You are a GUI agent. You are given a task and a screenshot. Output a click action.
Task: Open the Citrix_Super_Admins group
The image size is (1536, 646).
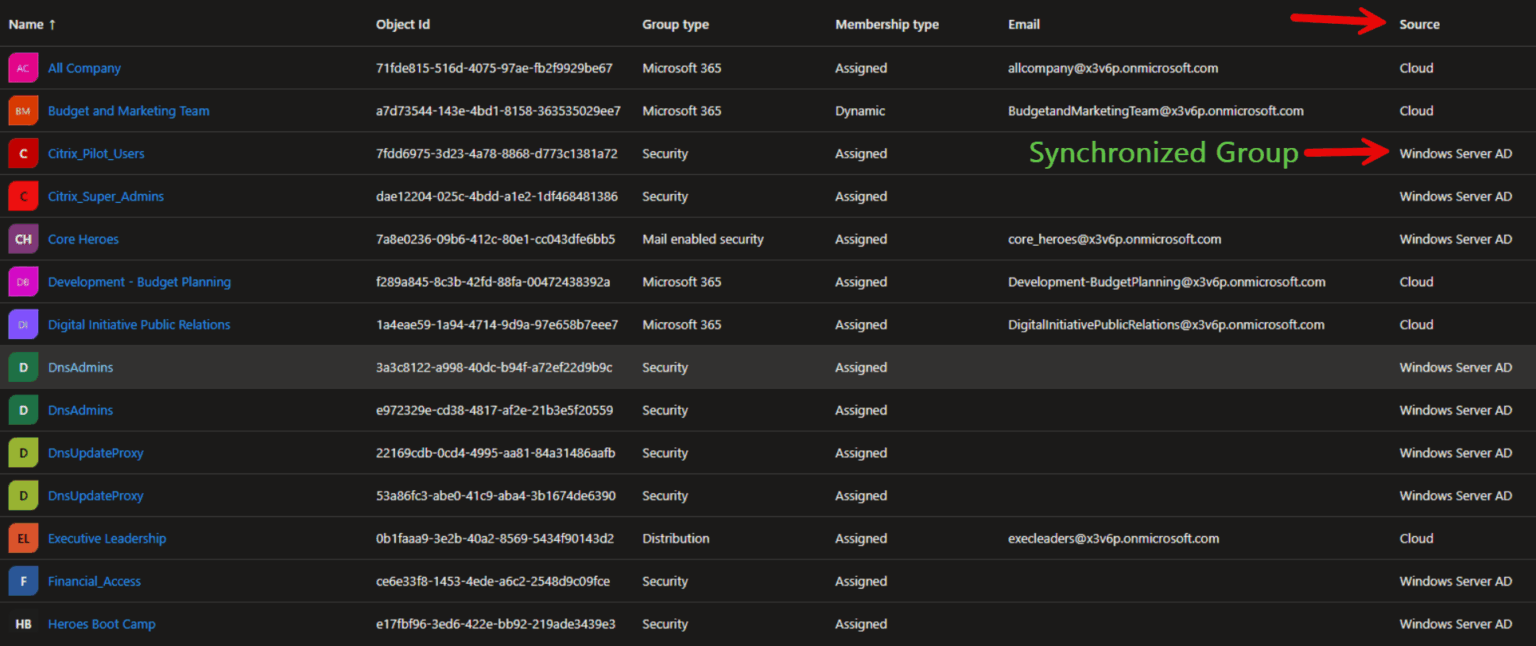(106, 197)
